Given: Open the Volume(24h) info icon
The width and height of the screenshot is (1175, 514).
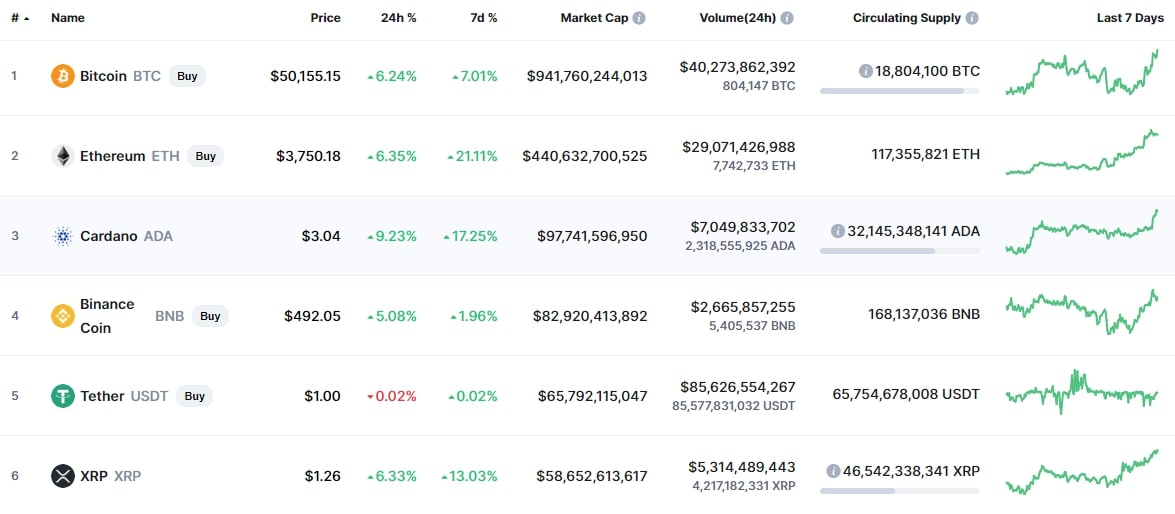Looking at the screenshot, I should point(787,18).
